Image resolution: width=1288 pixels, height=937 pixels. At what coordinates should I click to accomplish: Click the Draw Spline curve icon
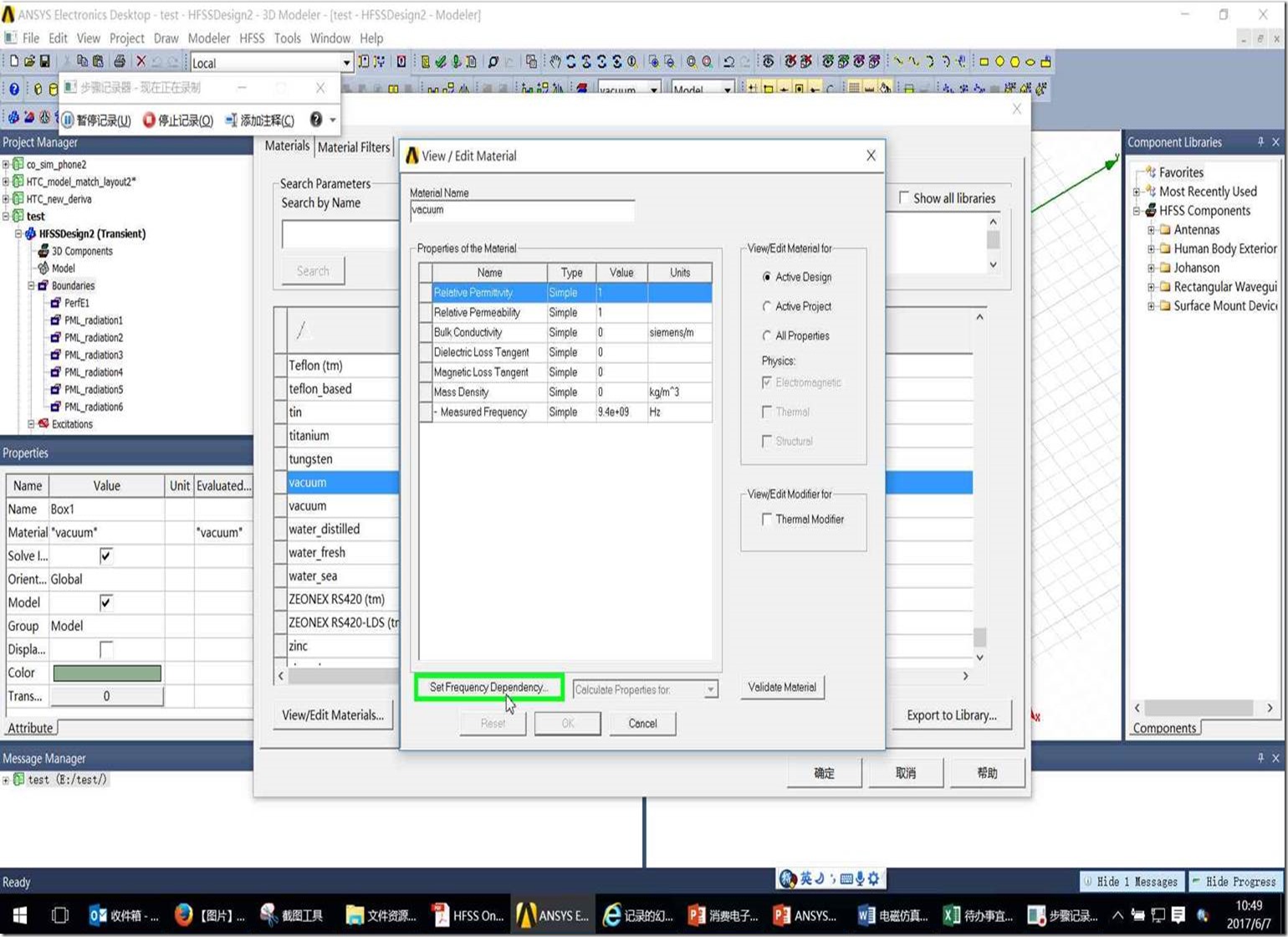(914, 62)
